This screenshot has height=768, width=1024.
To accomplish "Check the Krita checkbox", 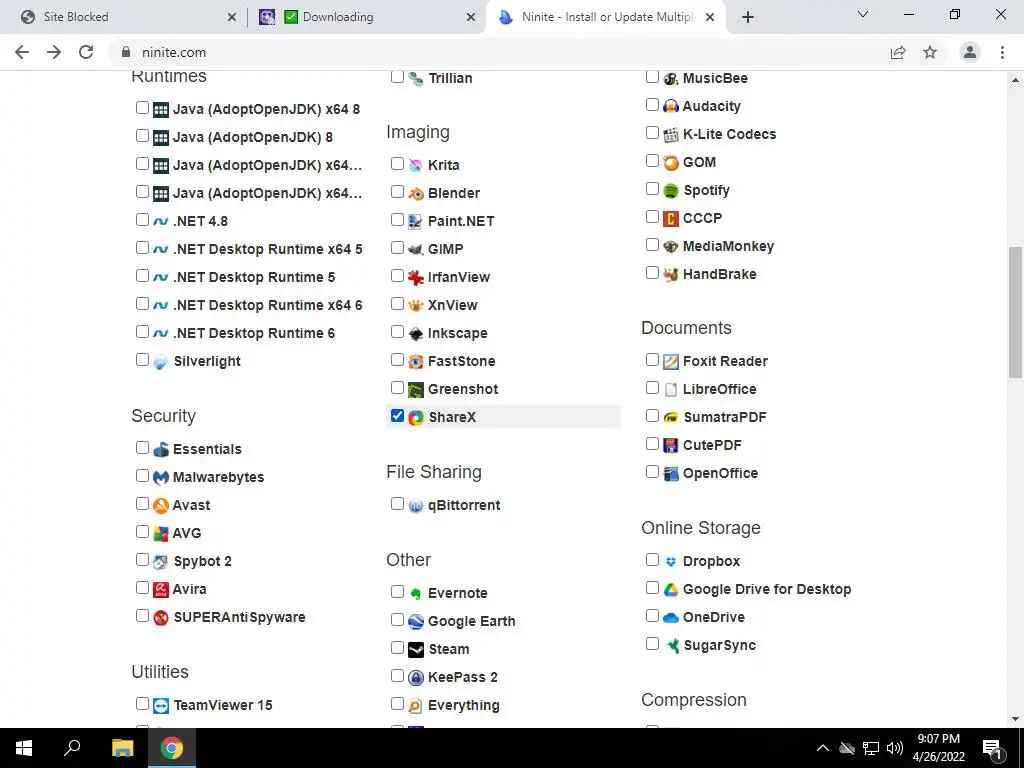I will click(x=397, y=163).
